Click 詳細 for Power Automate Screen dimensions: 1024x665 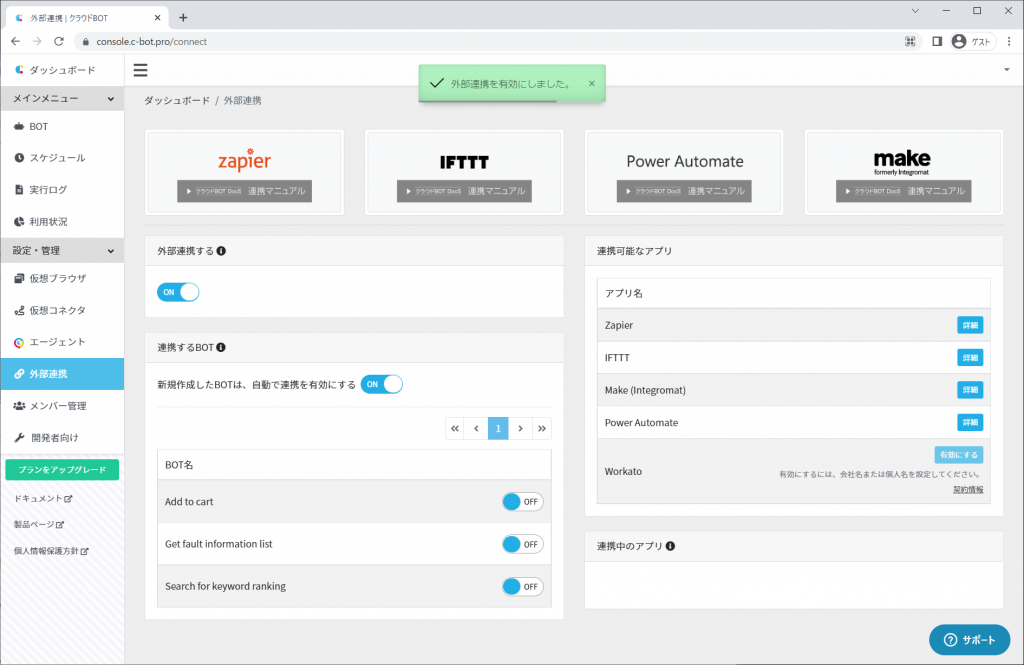pyautogui.click(x=970, y=423)
